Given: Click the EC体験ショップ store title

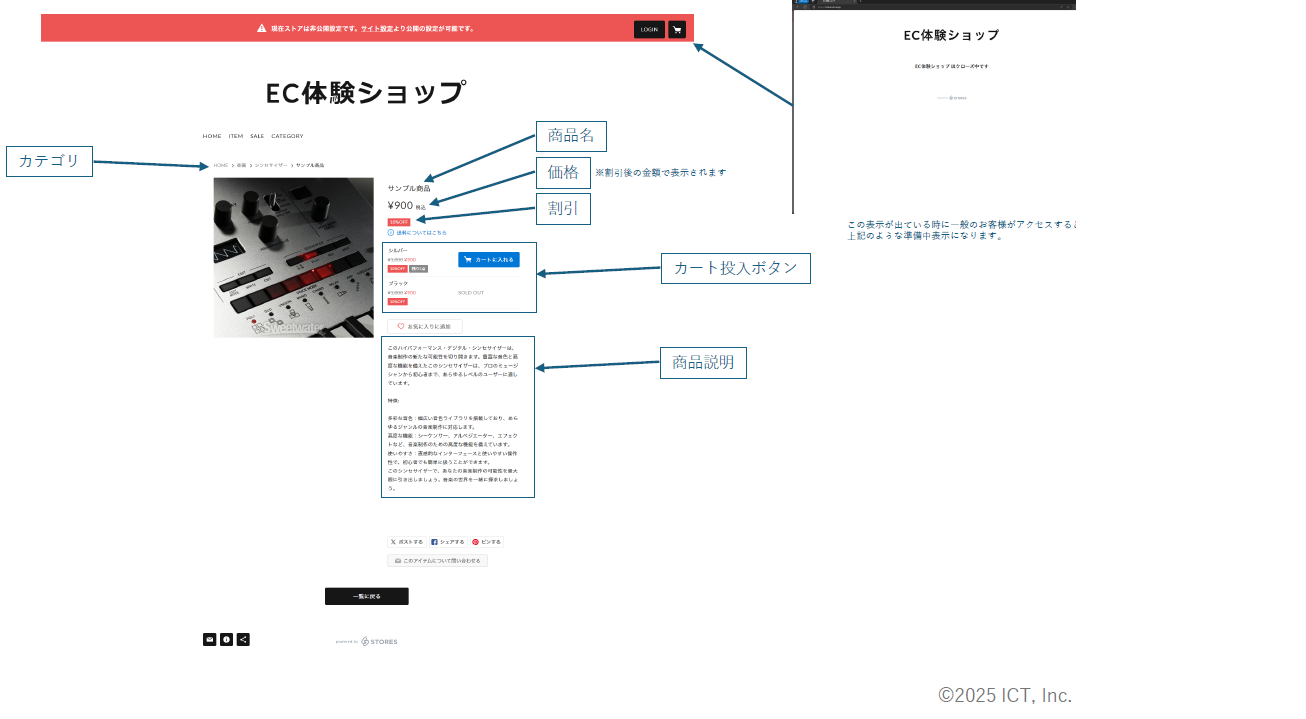Looking at the screenshot, I should [365, 93].
